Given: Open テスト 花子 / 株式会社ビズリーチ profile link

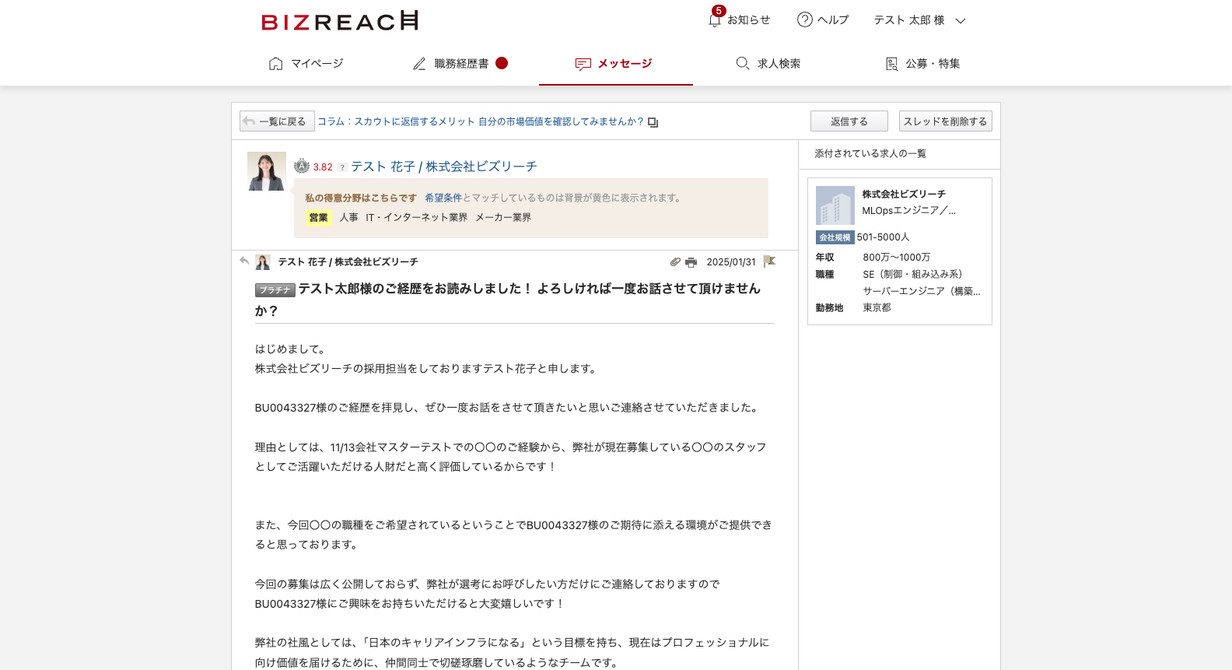Looking at the screenshot, I should [x=444, y=166].
